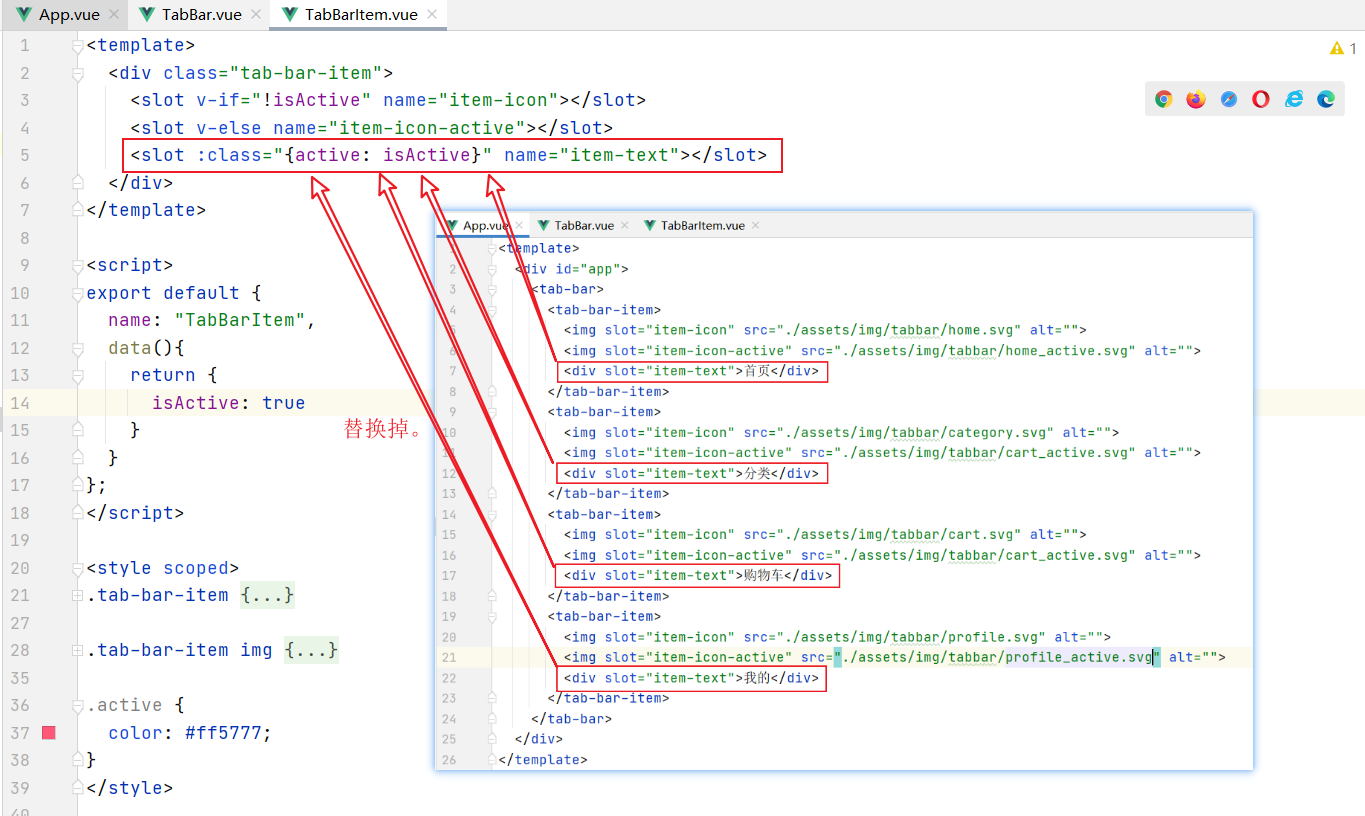This screenshot has width=1365, height=816.
Task: Click '首页' div in inset editor
Action: (693, 371)
